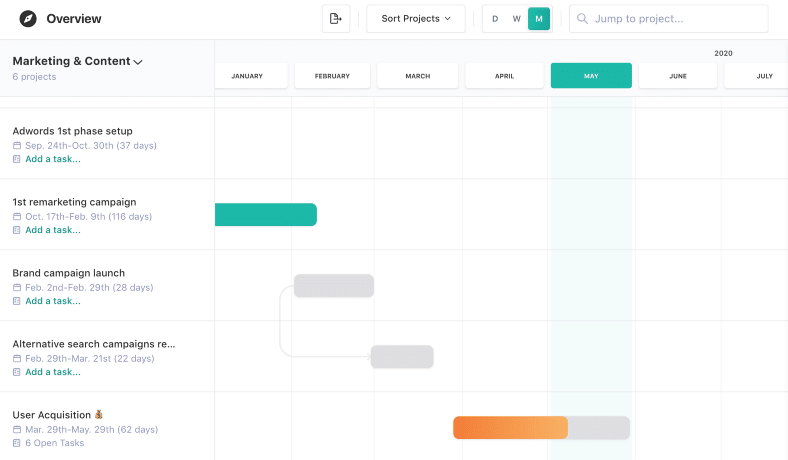788x460 pixels.
Task: Click the Mar. 29th-May. 29th (62 days) date range
Action: click(x=91, y=429)
